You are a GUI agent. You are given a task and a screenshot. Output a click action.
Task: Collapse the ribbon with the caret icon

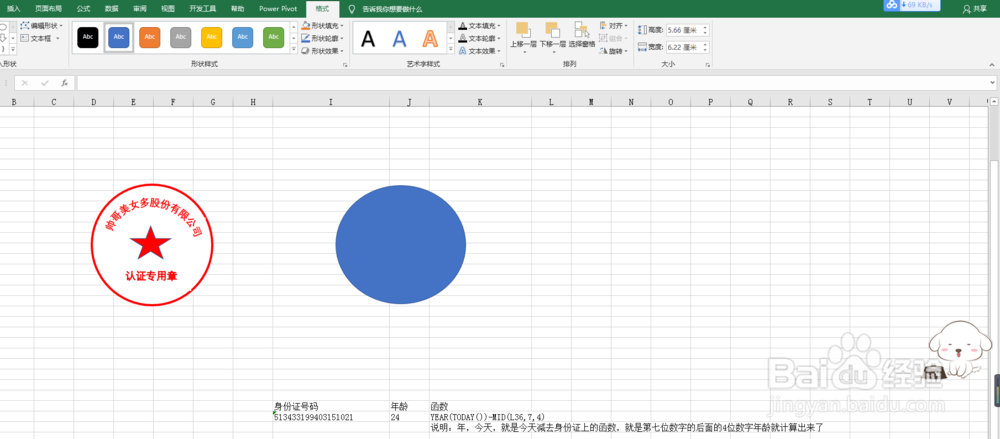992,65
